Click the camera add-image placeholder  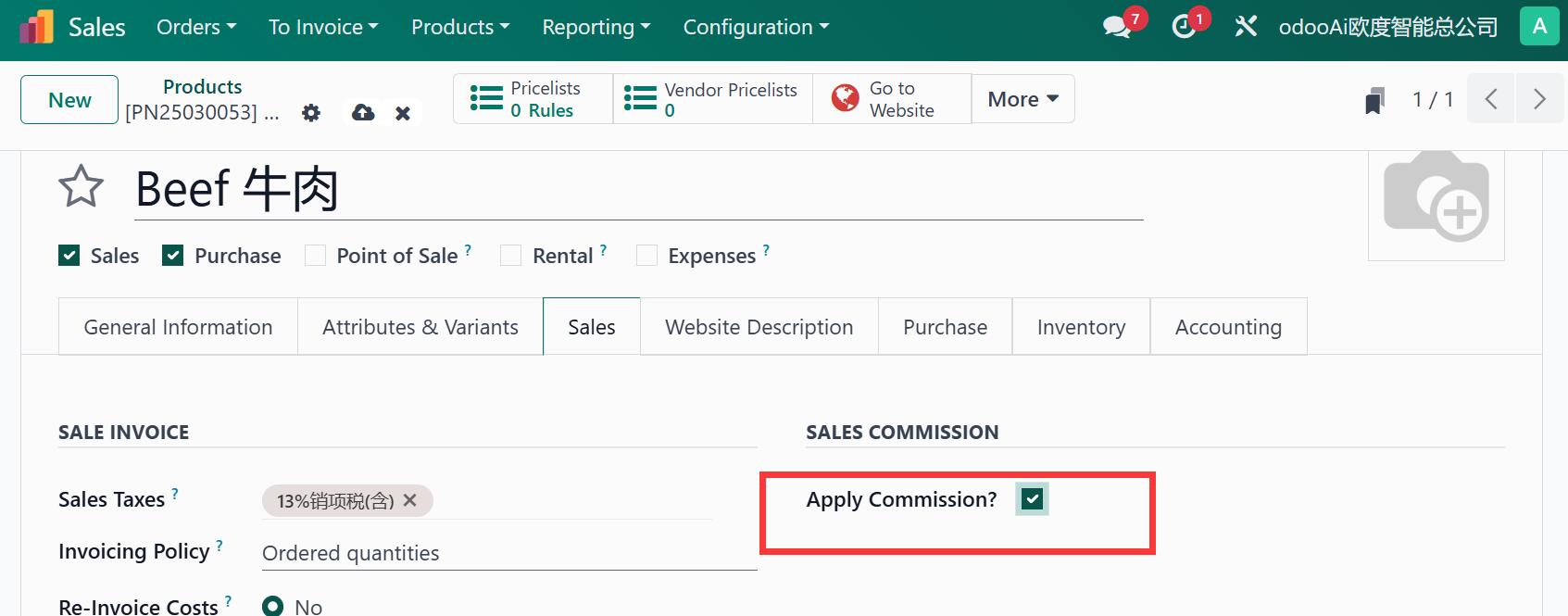[x=1436, y=199]
